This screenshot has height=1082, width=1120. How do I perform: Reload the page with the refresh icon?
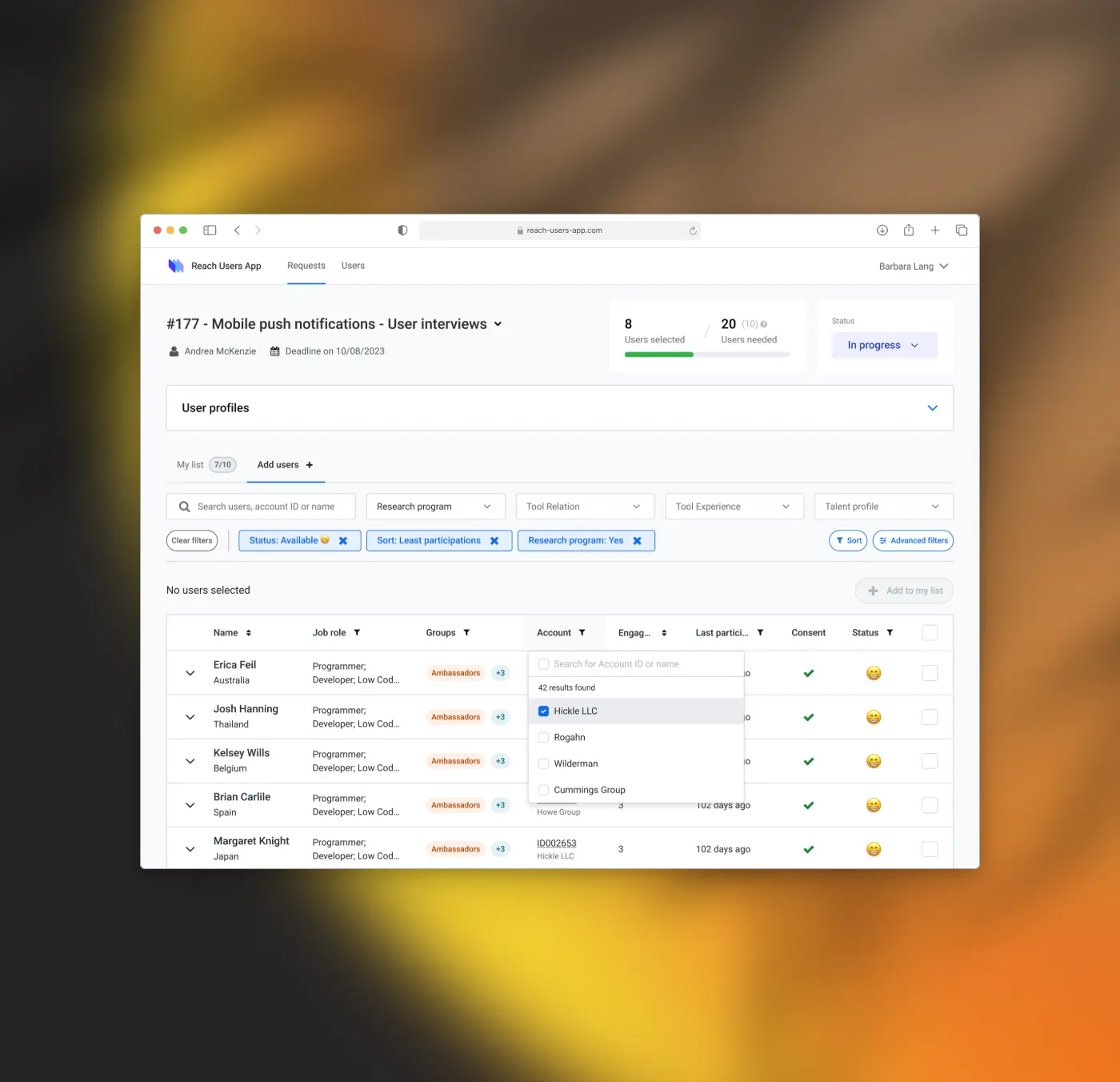(x=693, y=230)
